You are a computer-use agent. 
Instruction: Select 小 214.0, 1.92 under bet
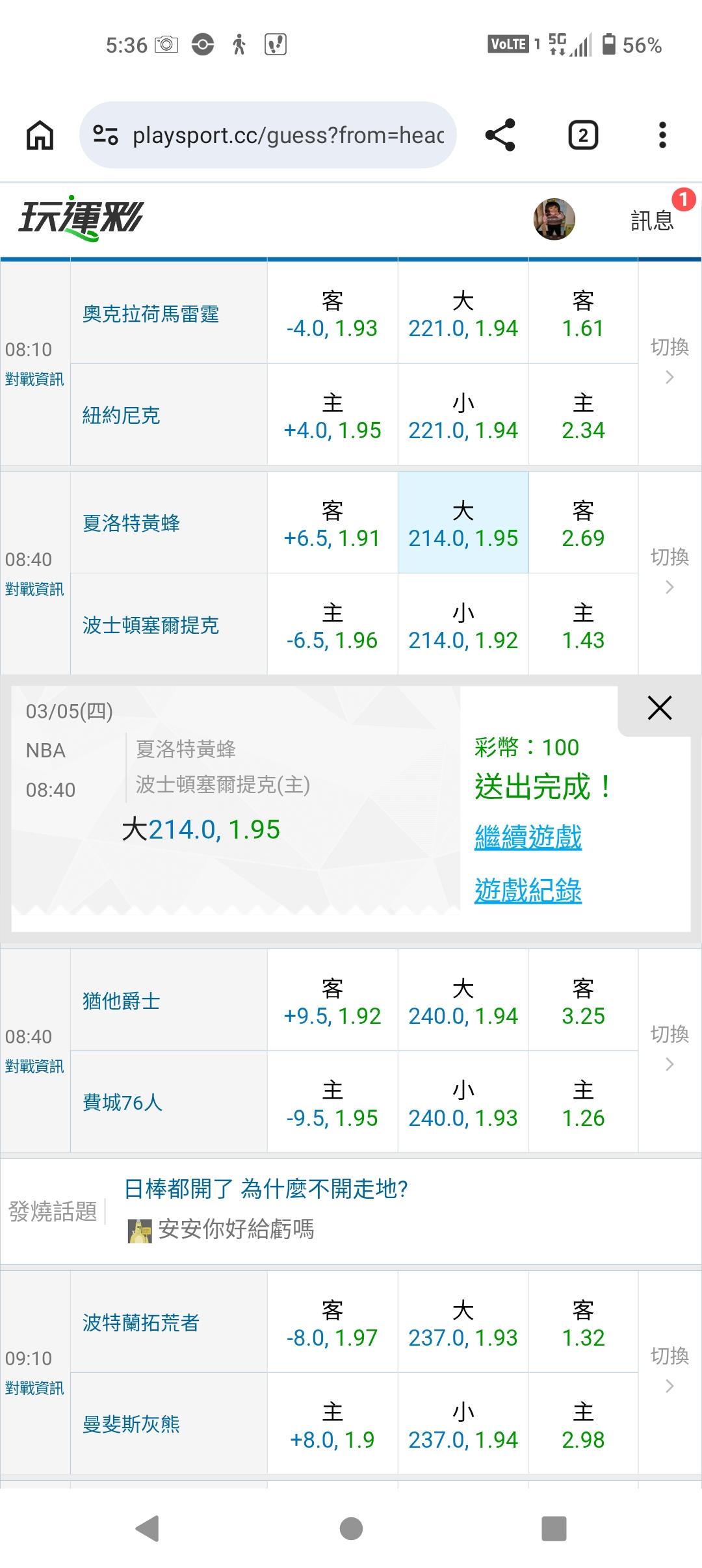[463, 625]
